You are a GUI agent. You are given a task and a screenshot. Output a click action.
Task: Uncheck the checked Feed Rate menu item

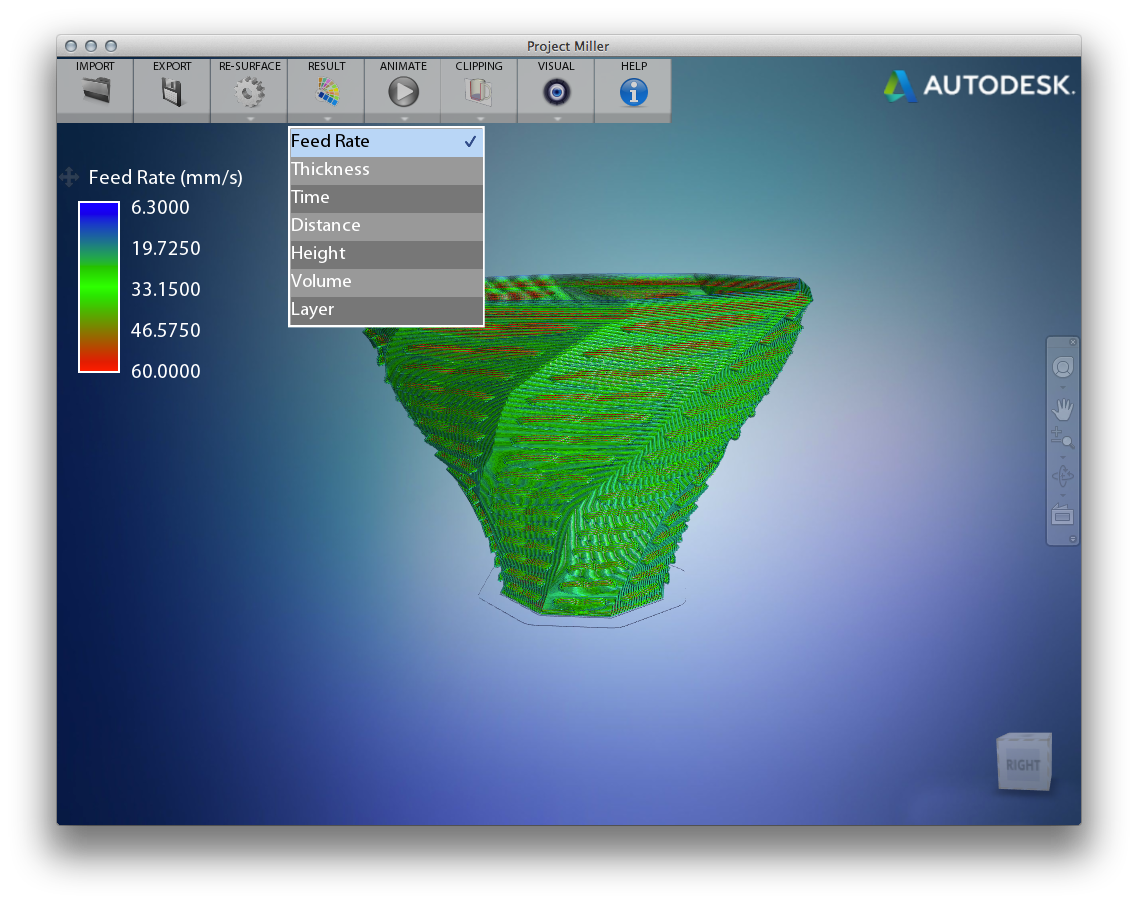pos(385,142)
